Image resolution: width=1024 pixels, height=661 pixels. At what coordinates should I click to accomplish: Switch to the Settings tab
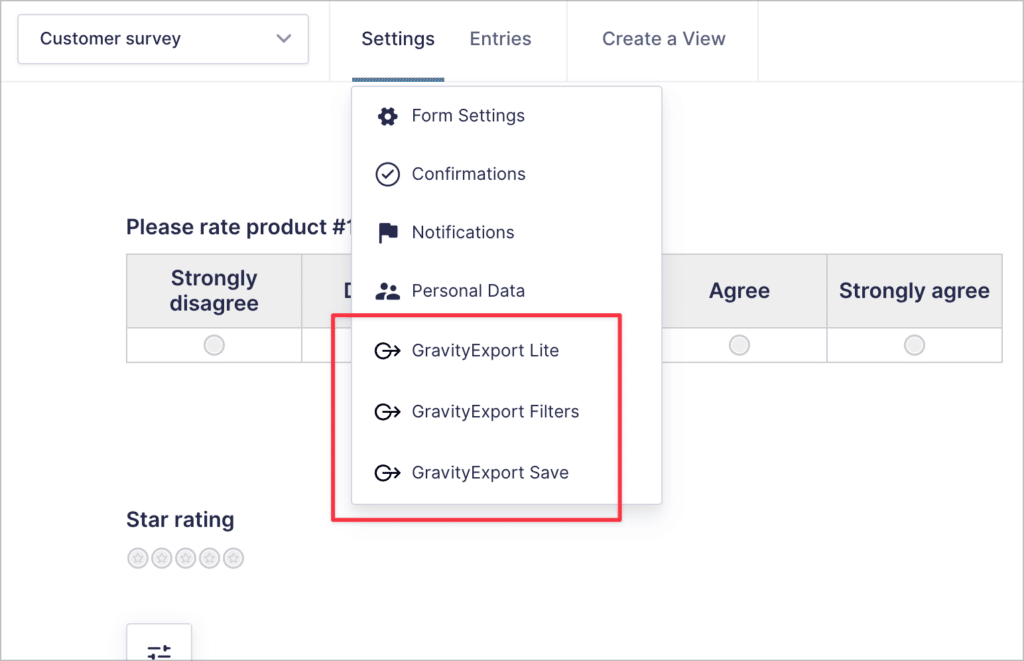point(398,39)
